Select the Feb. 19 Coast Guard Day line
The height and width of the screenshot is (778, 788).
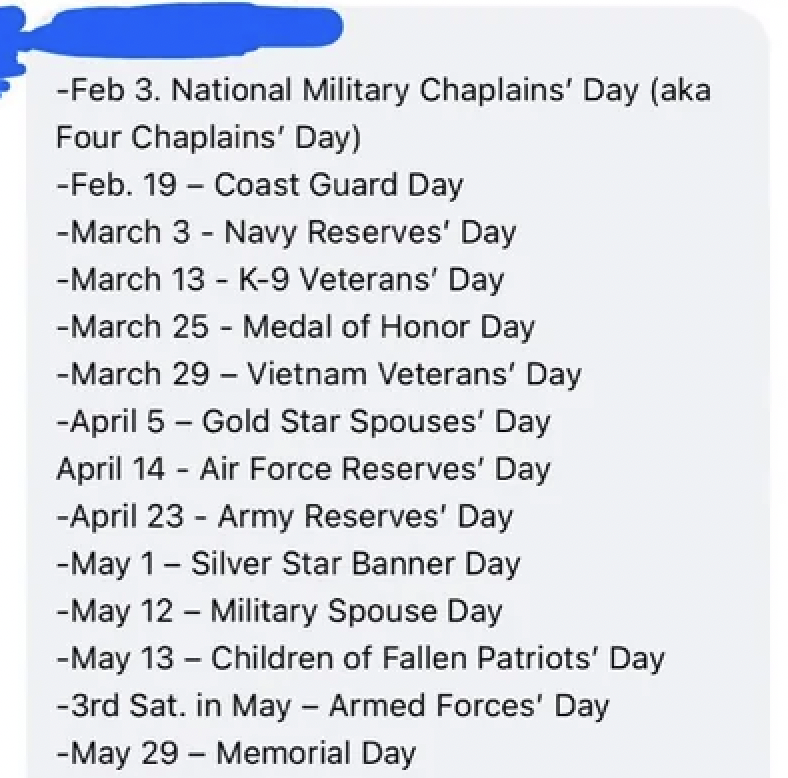click(260, 185)
